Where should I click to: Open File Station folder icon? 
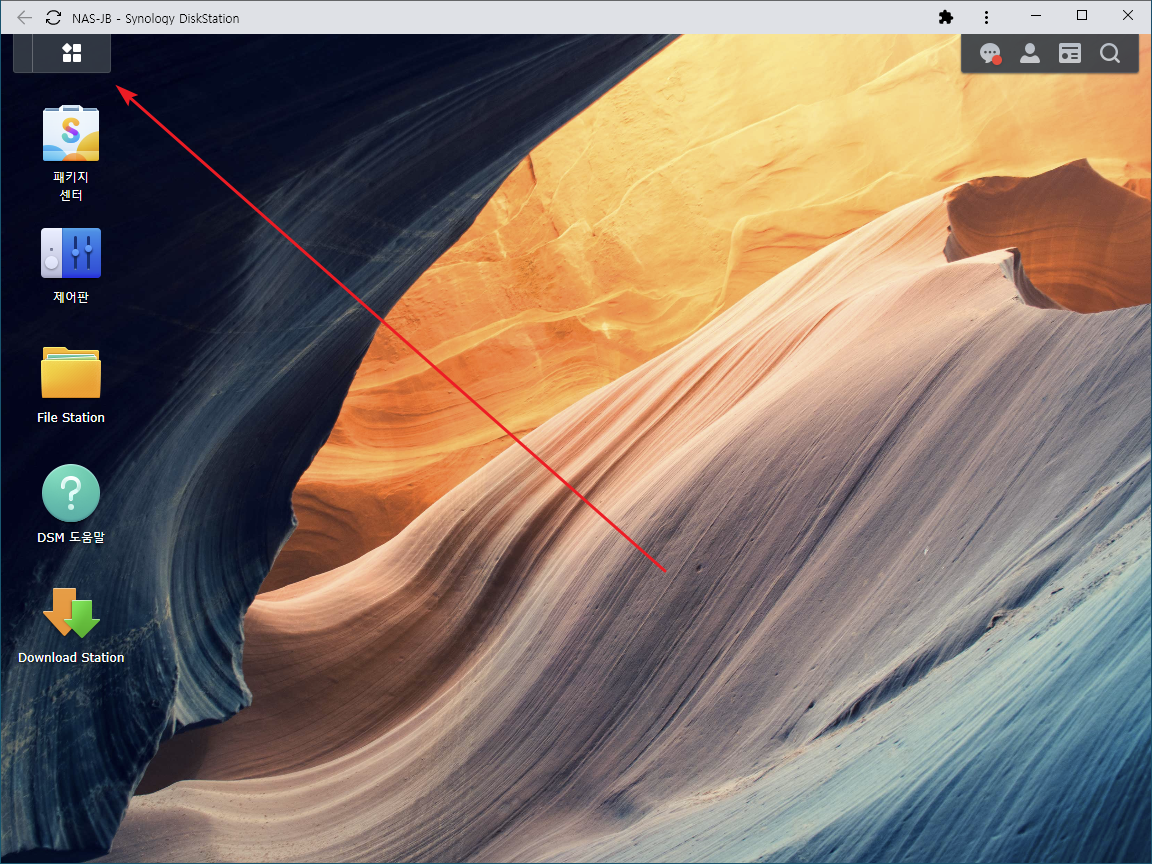[x=71, y=372]
